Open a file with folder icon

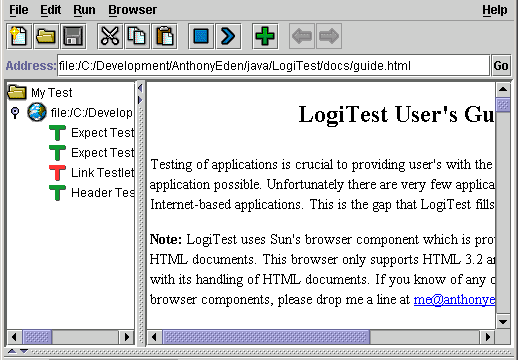[46, 36]
